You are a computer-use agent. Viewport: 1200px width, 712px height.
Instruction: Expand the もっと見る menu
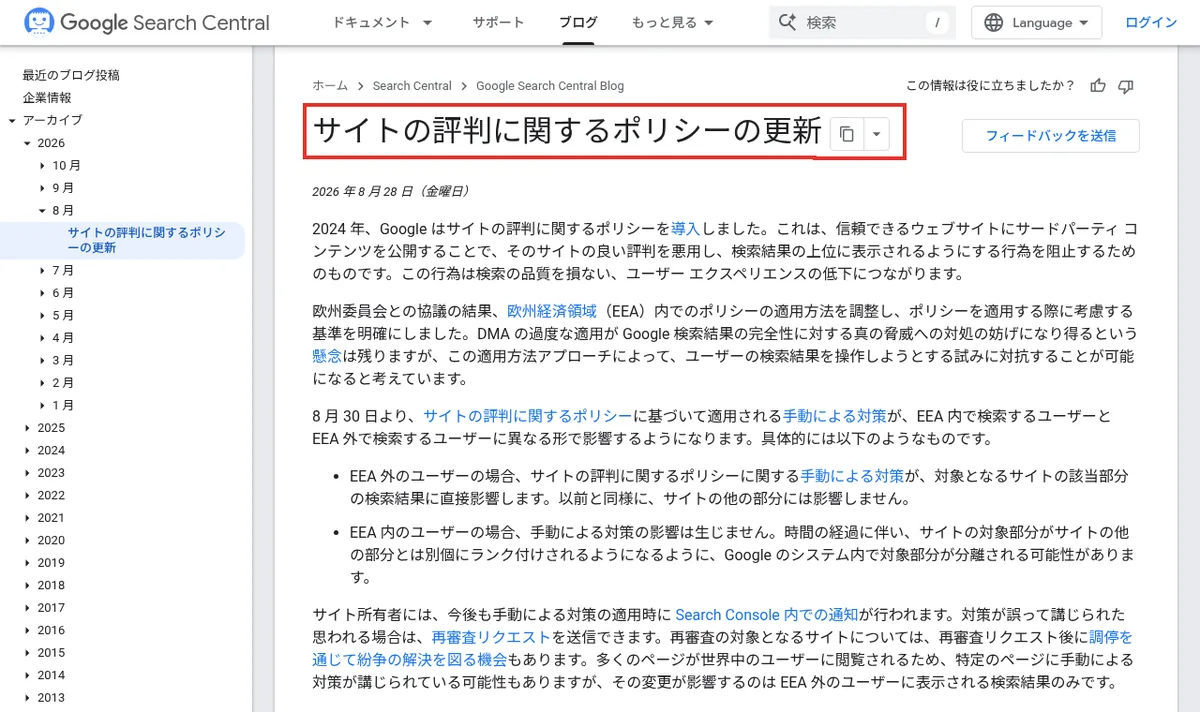coord(672,22)
